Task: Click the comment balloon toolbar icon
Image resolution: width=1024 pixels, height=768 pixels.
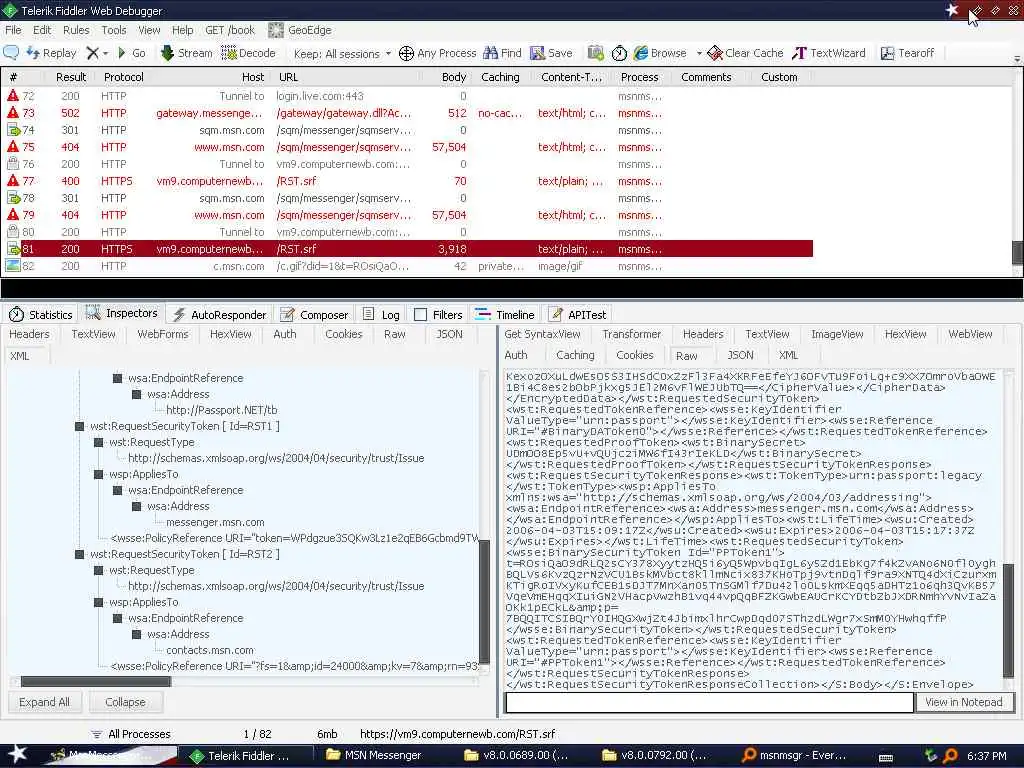Action: (11, 53)
